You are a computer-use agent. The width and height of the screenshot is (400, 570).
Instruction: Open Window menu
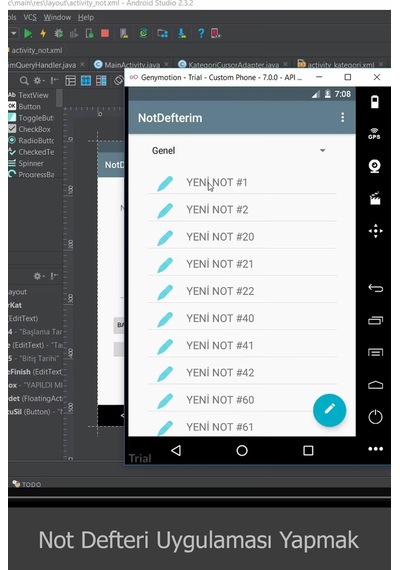coord(57,17)
